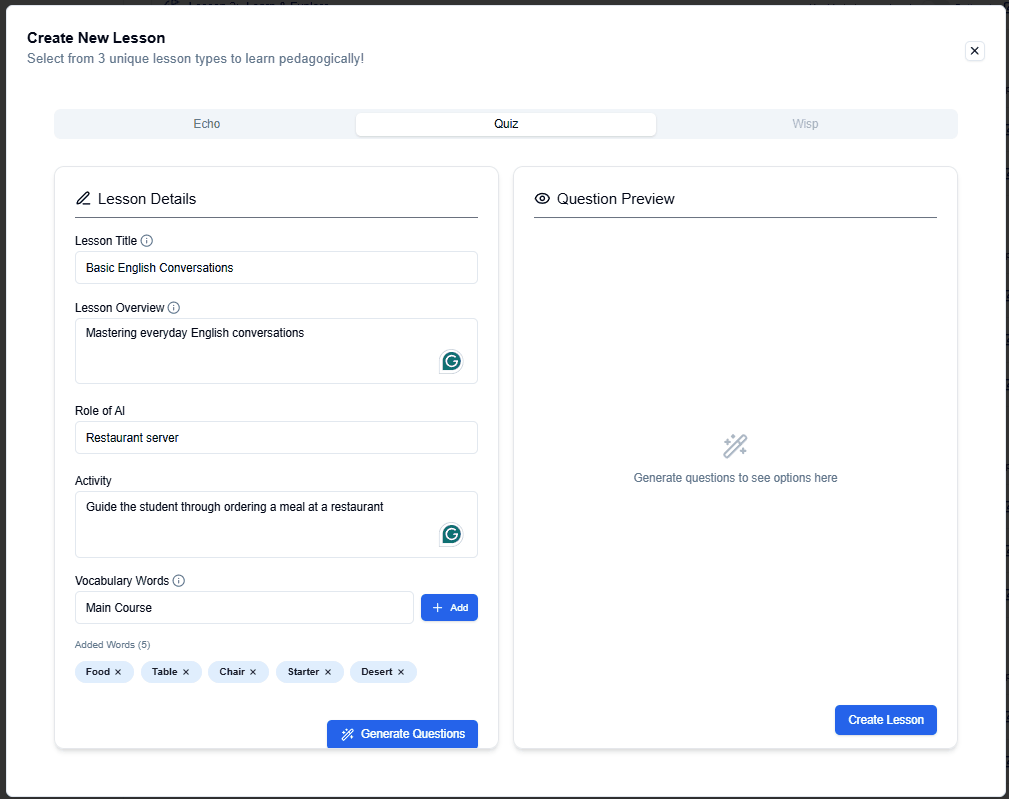Remove the Table vocabulary word tag
Viewport: 1009px width, 799px height.
pyautogui.click(x=186, y=672)
